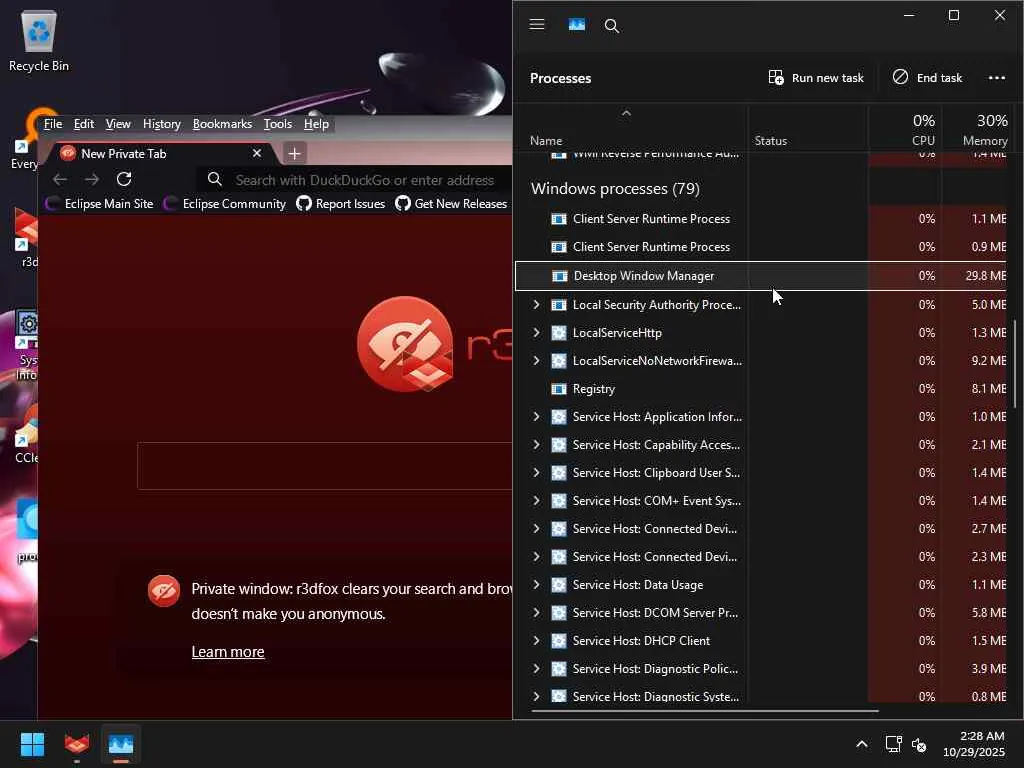Click the Task Manager search icon
This screenshot has height=768, width=1024.
611,25
